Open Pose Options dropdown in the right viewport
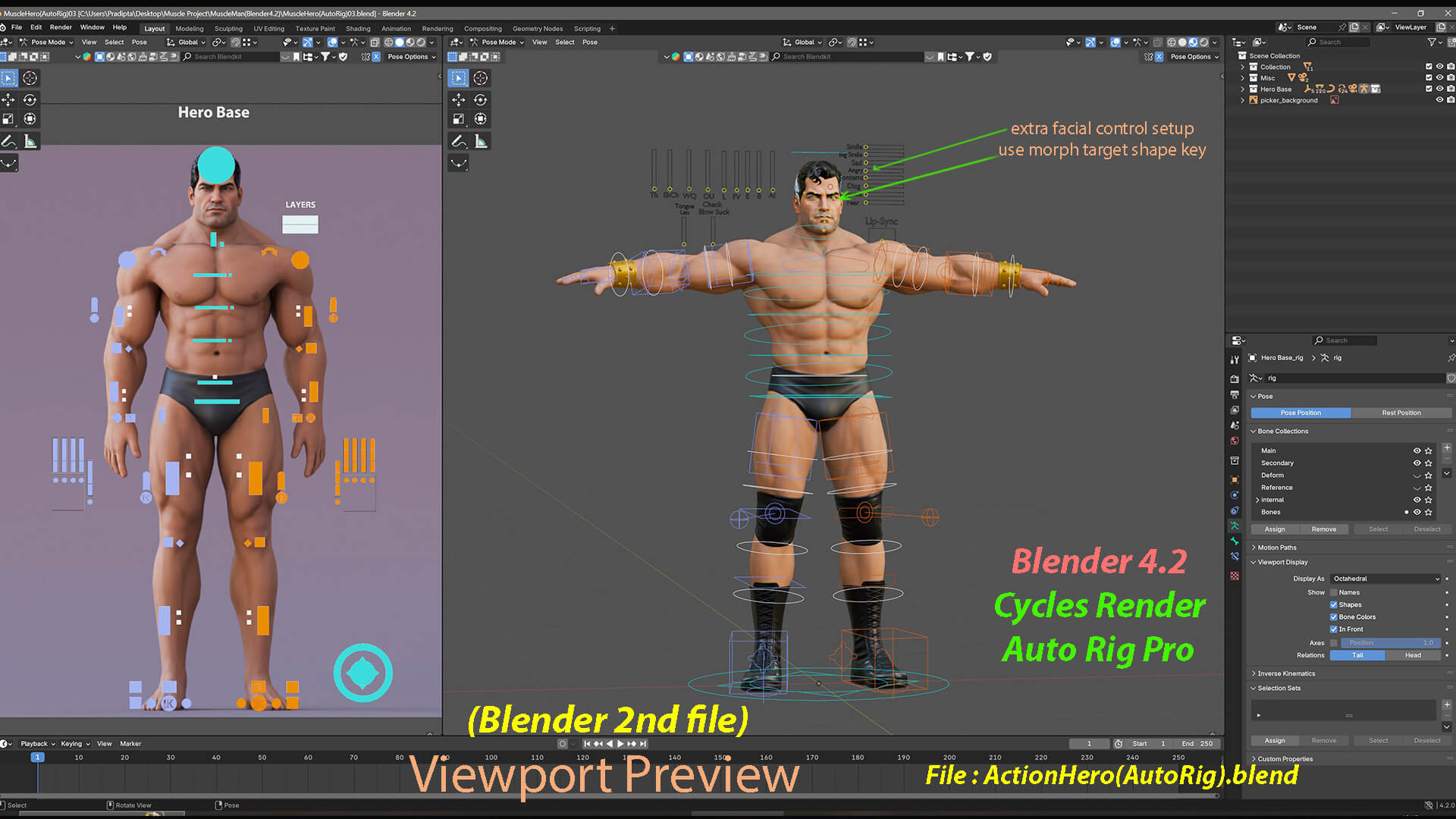The width and height of the screenshot is (1456, 819). tap(1194, 57)
